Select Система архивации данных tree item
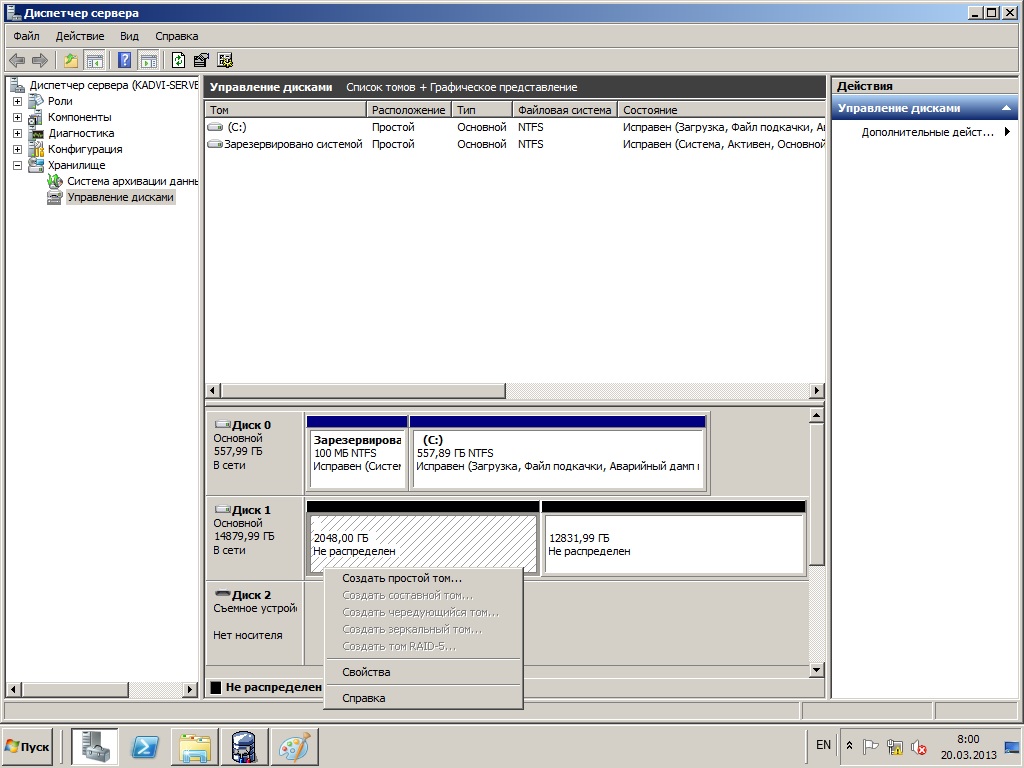This screenshot has width=1024, height=768. [x=133, y=181]
